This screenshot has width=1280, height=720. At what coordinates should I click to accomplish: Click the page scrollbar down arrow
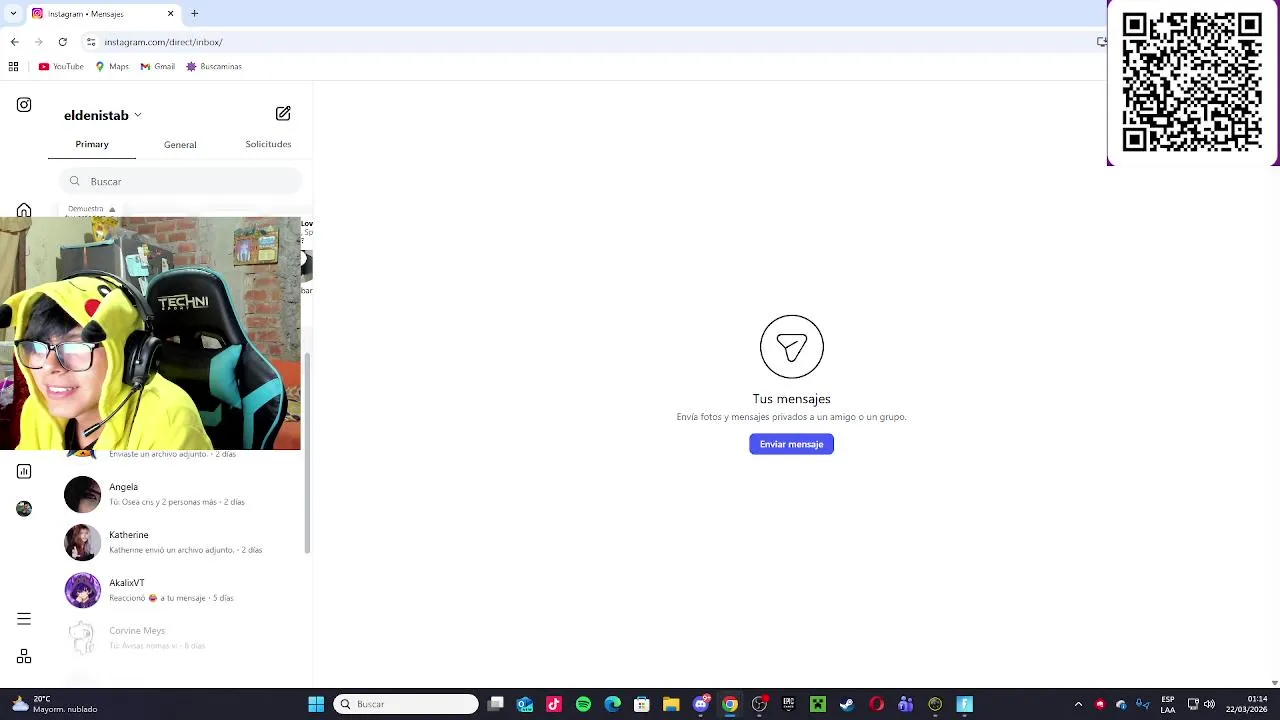pyautogui.click(x=1274, y=683)
